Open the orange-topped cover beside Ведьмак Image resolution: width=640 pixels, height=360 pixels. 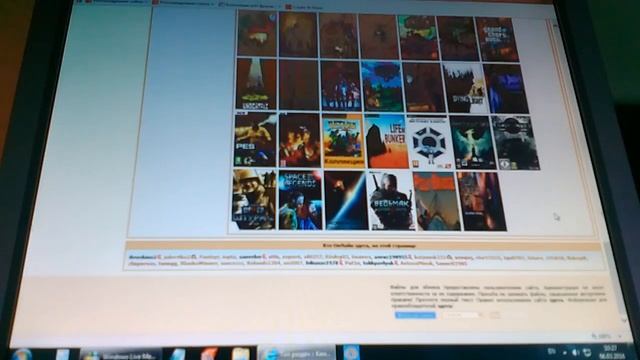click(x=436, y=201)
